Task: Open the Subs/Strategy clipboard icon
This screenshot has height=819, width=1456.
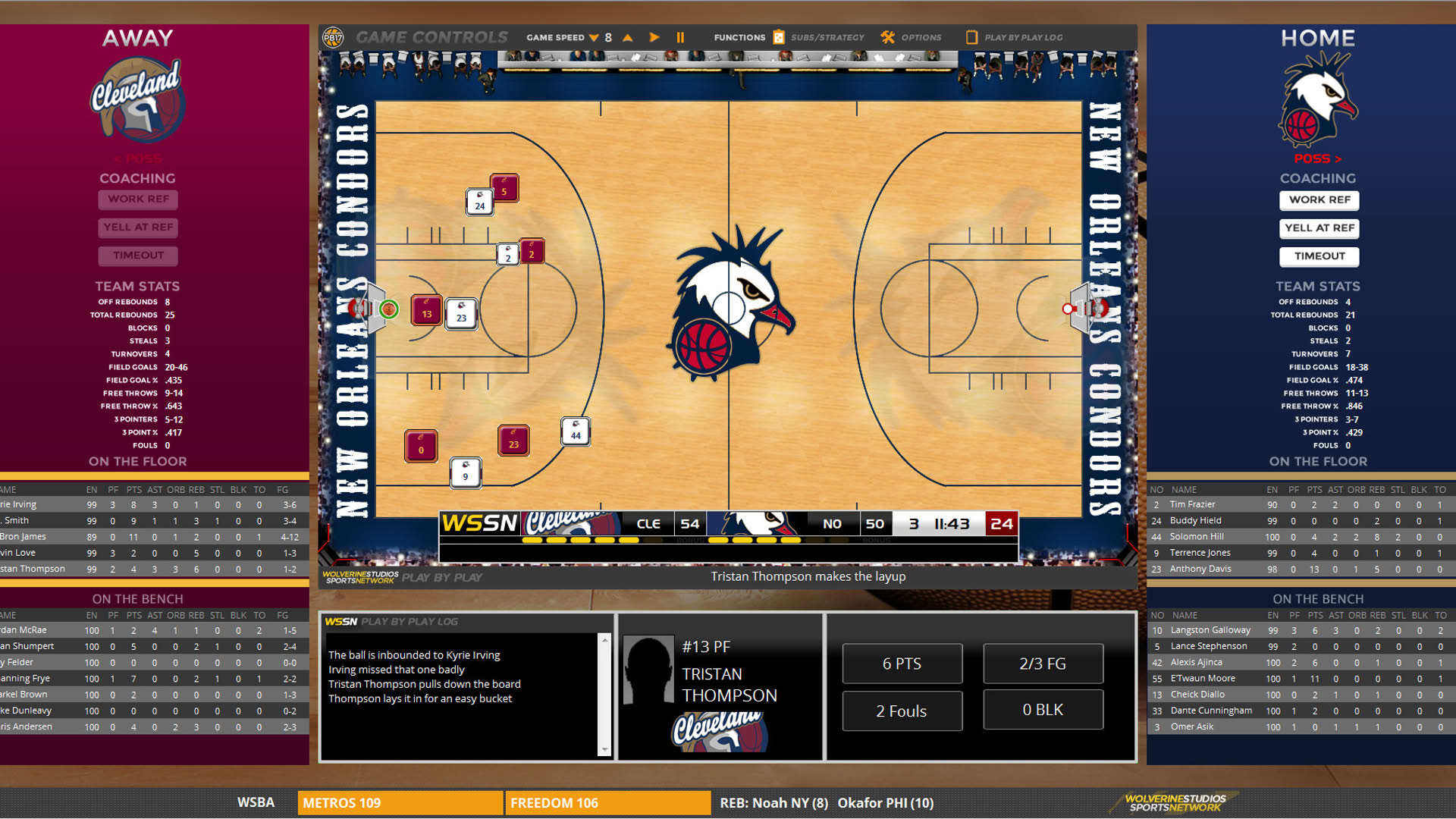Action: pos(779,37)
